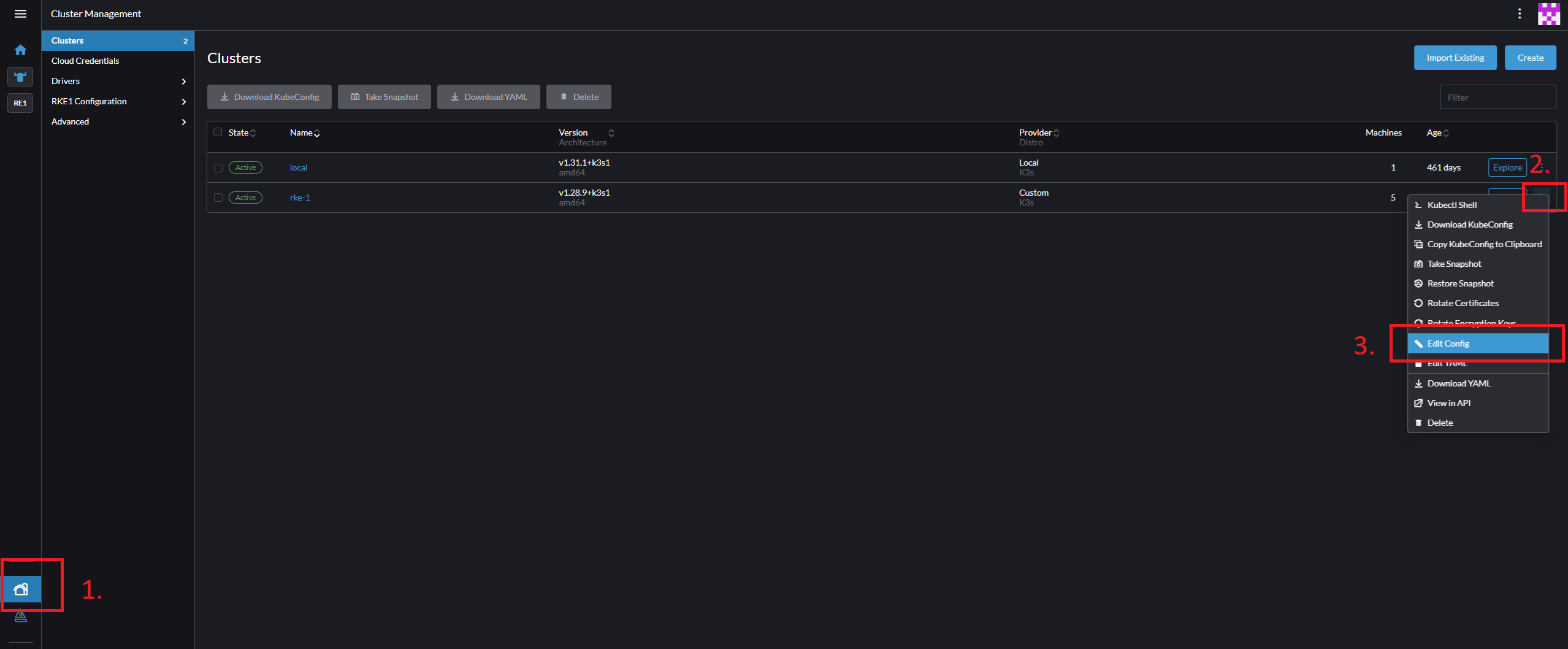Check the rke-1 cluster row checkbox
This screenshot has width=1568, height=649.
pyautogui.click(x=218, y=198)
